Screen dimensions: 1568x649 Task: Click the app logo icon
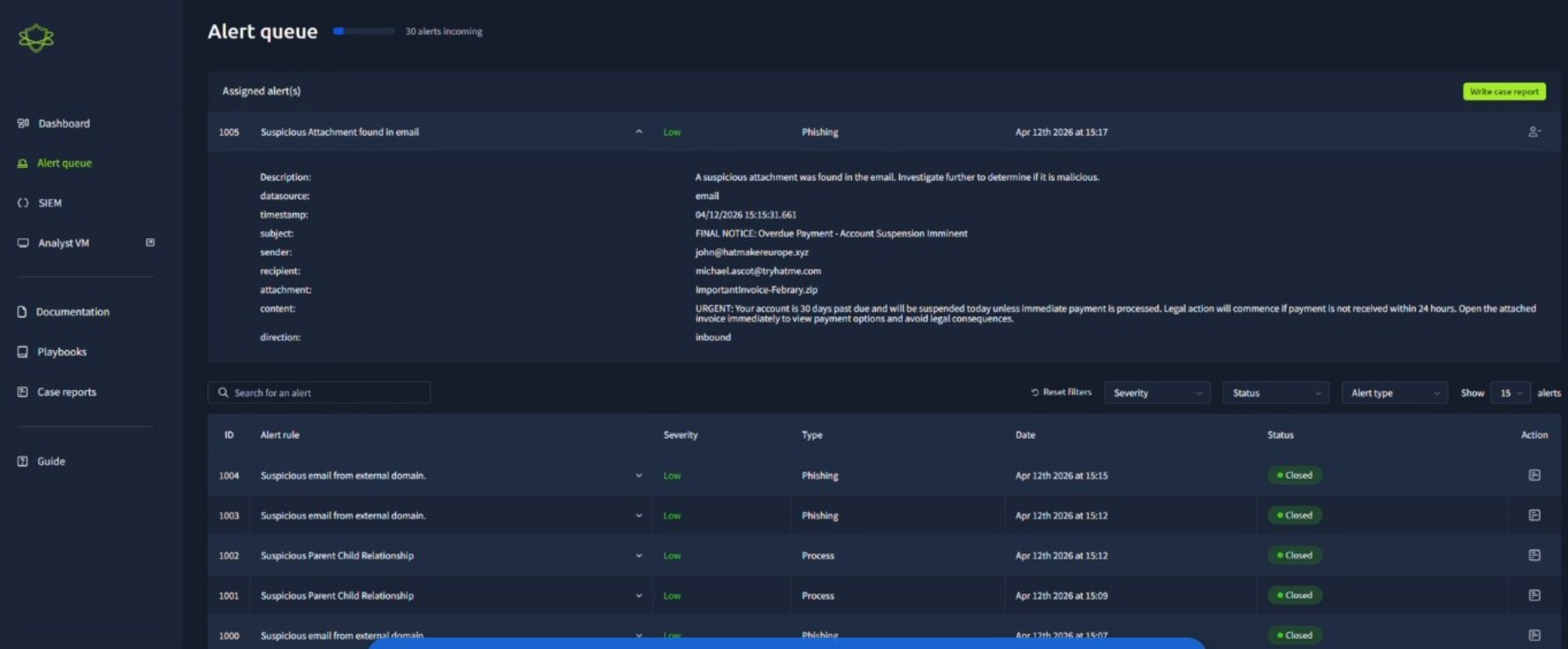pos(36,38)
